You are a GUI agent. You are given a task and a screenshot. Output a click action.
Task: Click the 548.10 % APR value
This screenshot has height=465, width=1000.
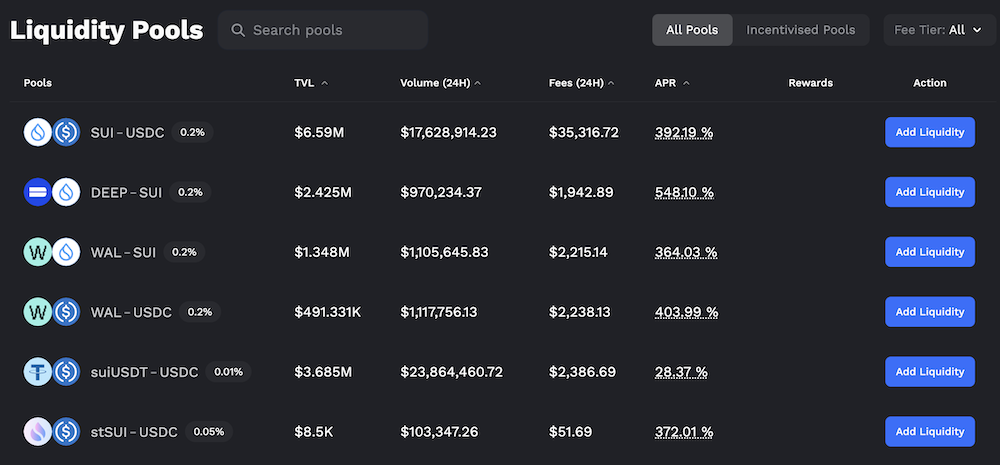click(684, 192)
